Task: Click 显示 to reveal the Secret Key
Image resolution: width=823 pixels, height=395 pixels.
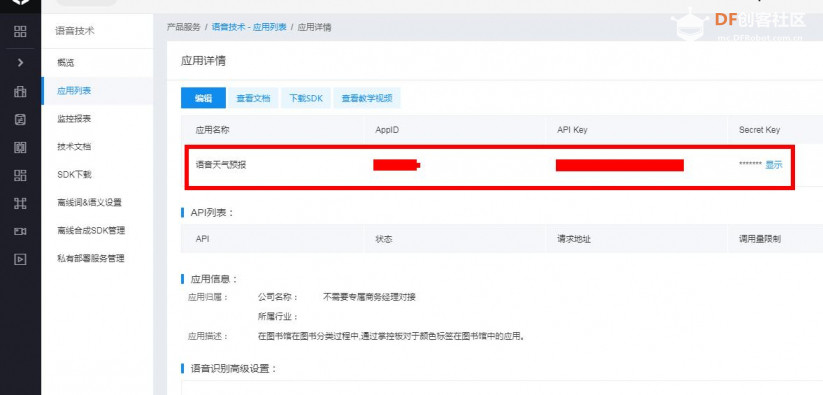Action: [774, 165]
